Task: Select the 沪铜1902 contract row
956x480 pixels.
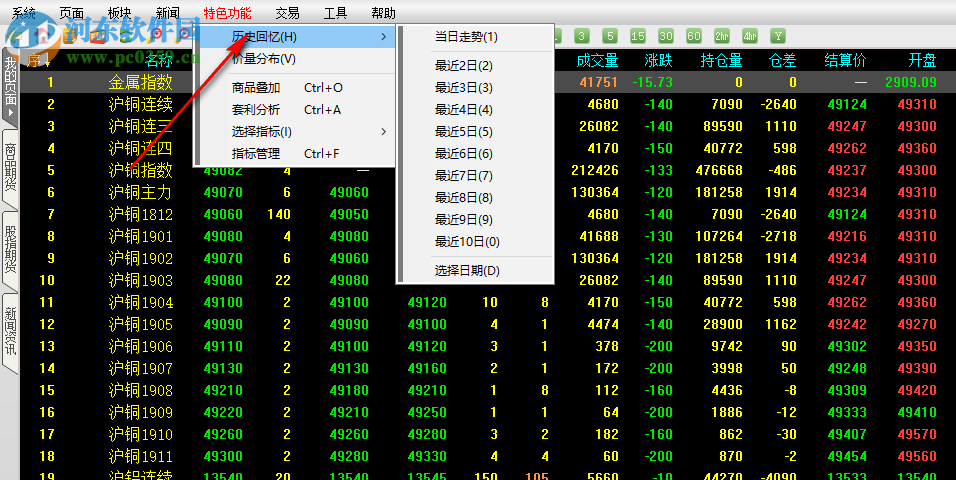Action: click(488, 259)
